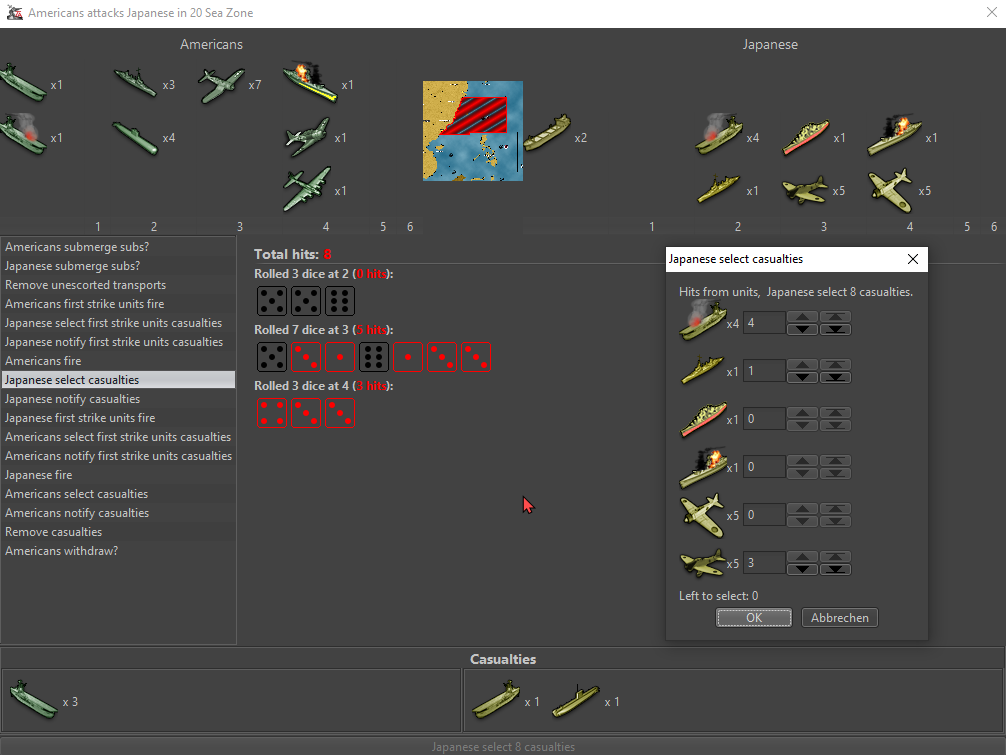This screenshot has width=1006, height=755.
Task: Select 'Americans first strike units fire' step
Action: point(119,304)
